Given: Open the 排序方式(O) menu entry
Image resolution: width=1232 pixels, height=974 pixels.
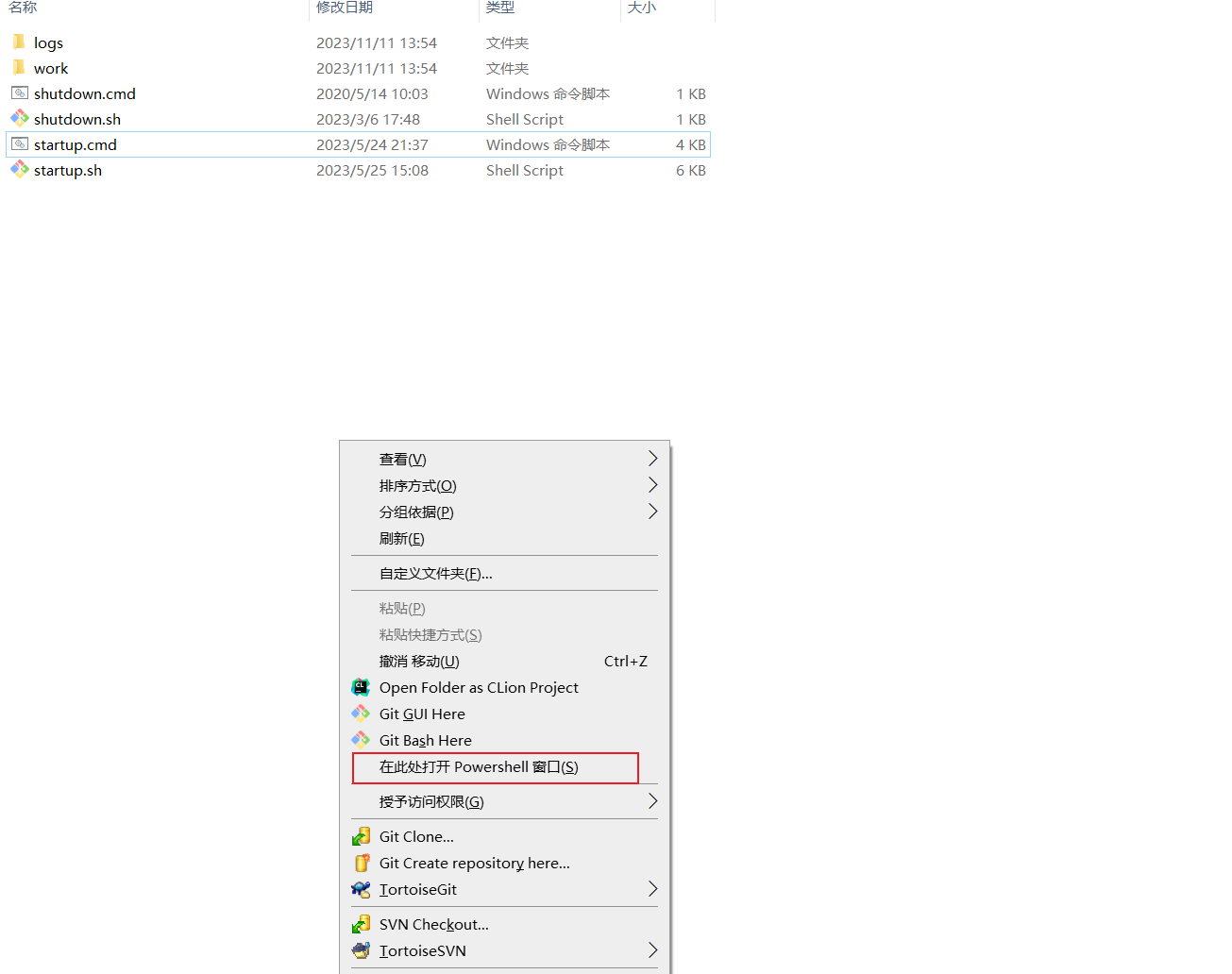Looking at the screenshot, I should pyautogui.click(x=504, y=485).
